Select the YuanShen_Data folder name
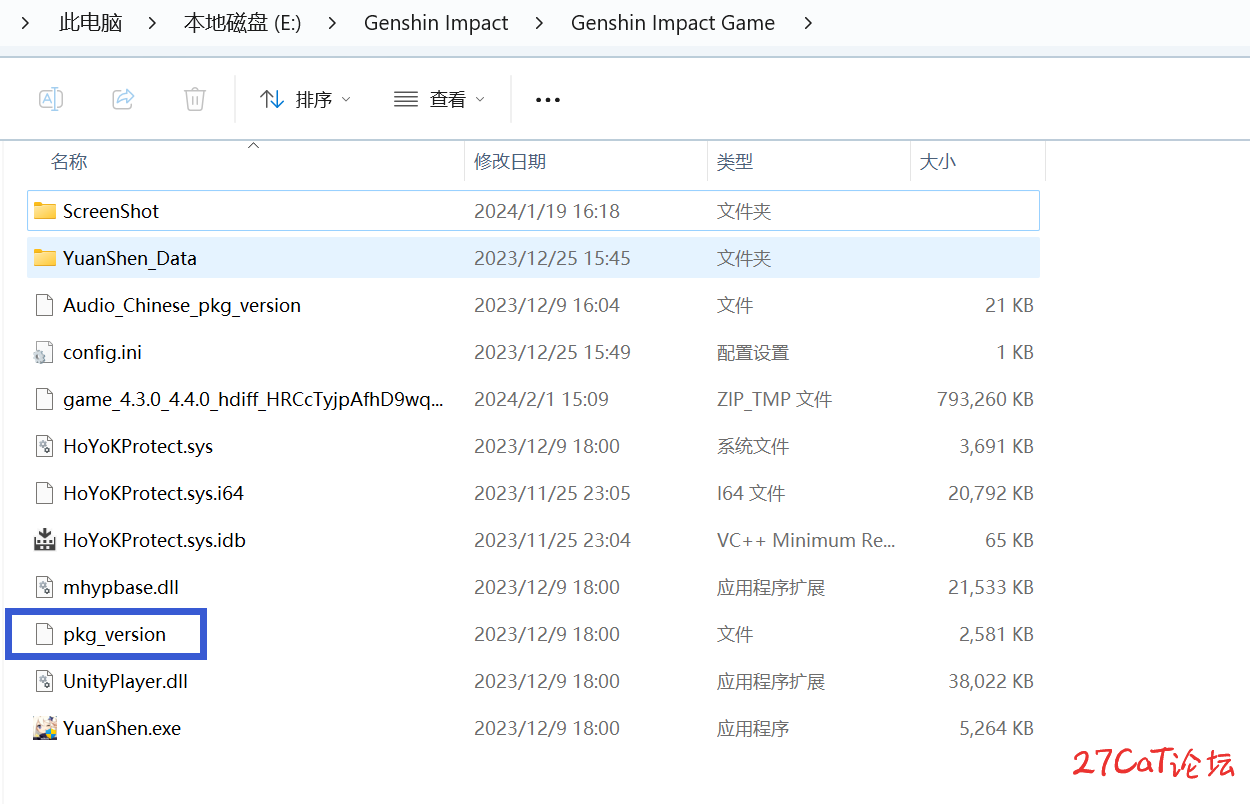The image size is (1250, 804). (x=130, y=258)
